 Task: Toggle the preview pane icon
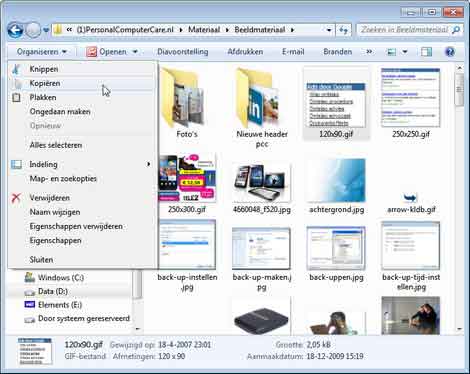click(x=426, y=52)
